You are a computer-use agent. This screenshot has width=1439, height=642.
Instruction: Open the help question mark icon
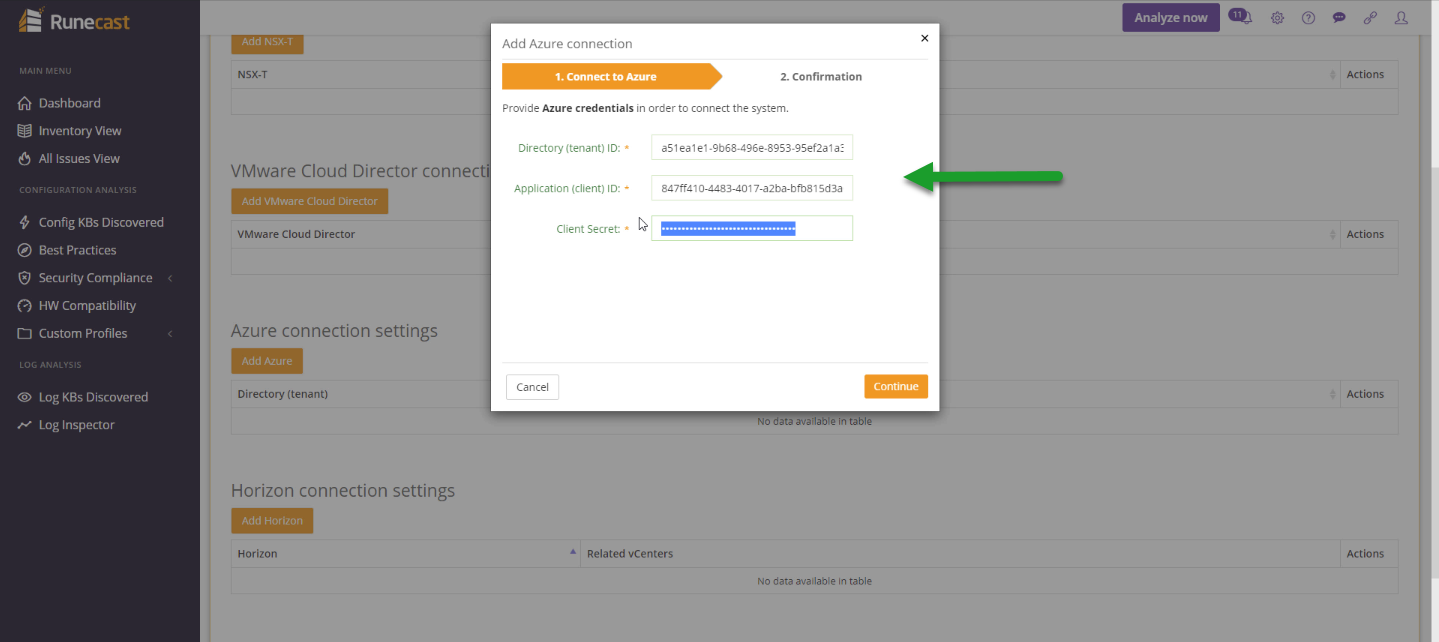click(x=1308, y=18)
